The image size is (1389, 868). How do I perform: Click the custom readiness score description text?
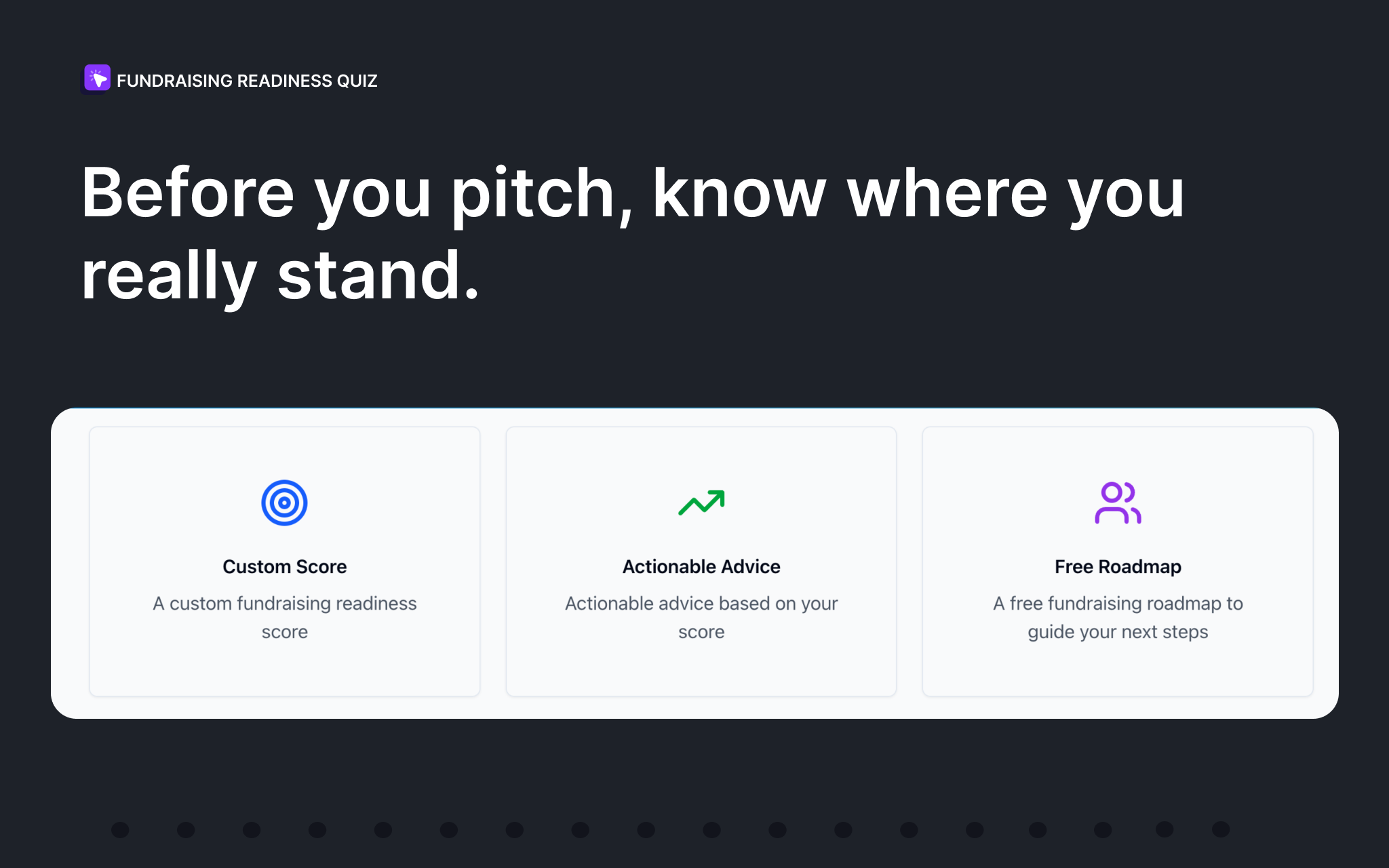[x=284, y=617]
